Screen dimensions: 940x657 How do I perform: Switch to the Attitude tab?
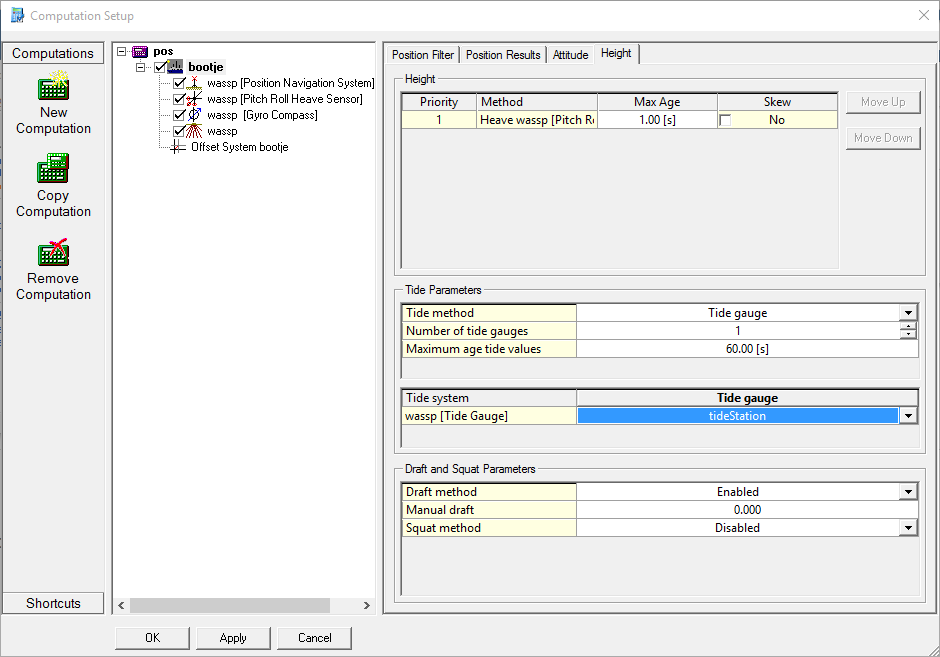tap(570, 55)
